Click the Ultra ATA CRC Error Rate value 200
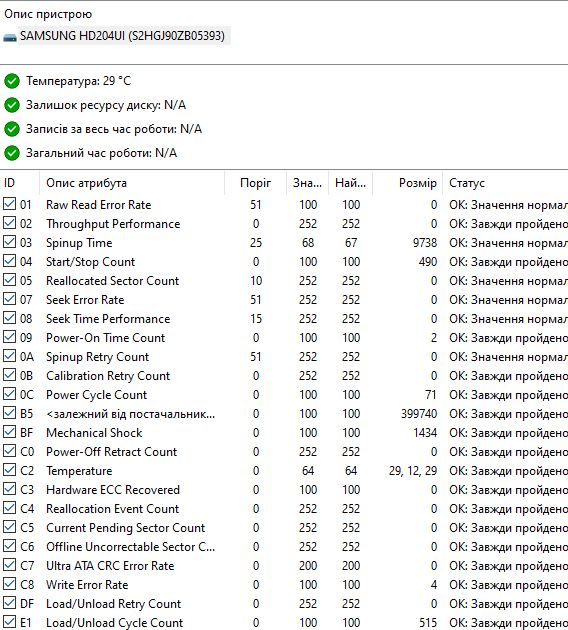 (x=308, y=566)
